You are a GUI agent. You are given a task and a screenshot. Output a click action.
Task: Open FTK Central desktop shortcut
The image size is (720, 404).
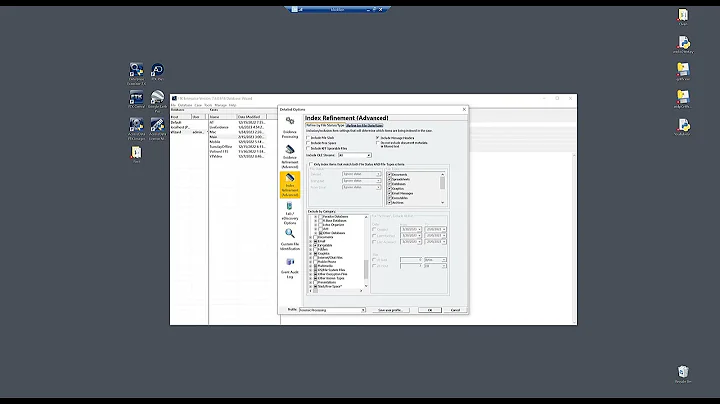[136, 99]
